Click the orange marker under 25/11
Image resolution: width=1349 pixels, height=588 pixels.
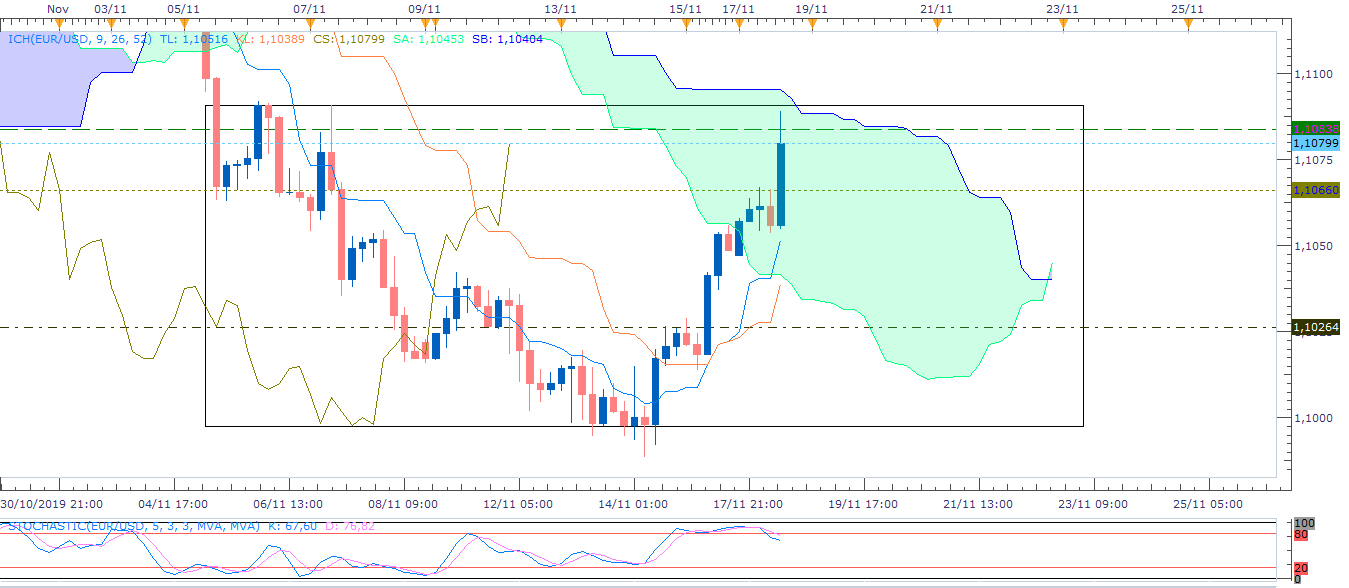[x=1188, y=25]
